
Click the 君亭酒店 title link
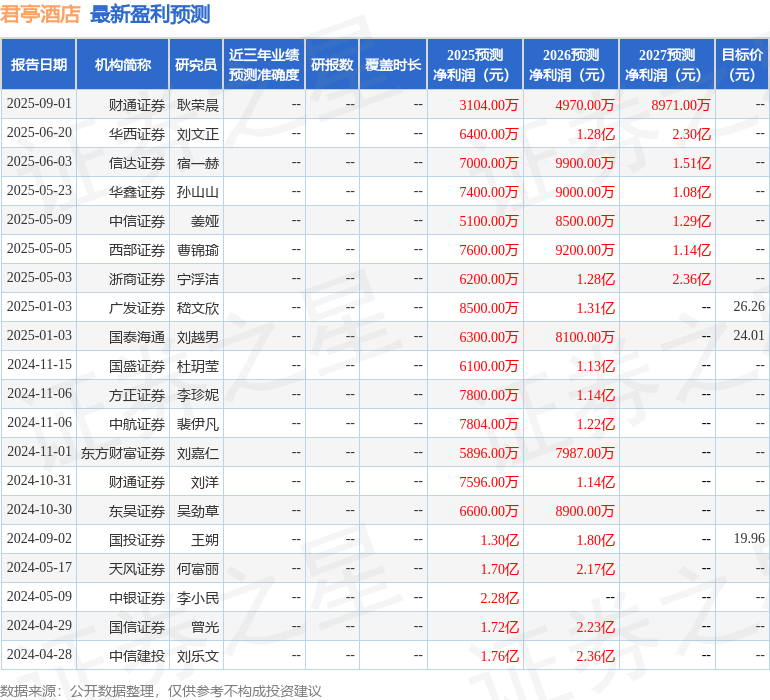tap(40, 14)
